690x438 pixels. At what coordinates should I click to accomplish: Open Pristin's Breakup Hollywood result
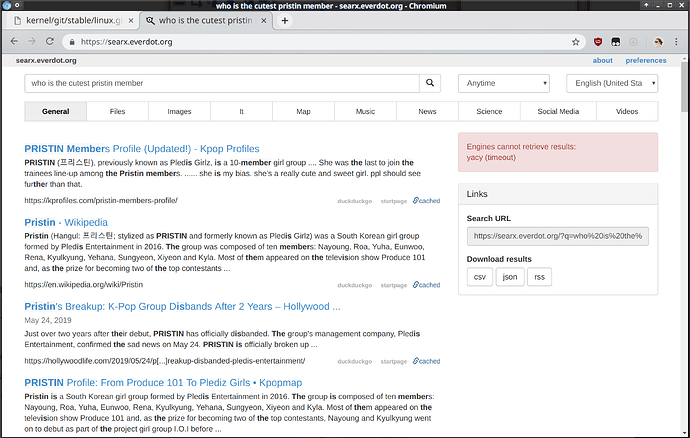click(x=182, y=306)
